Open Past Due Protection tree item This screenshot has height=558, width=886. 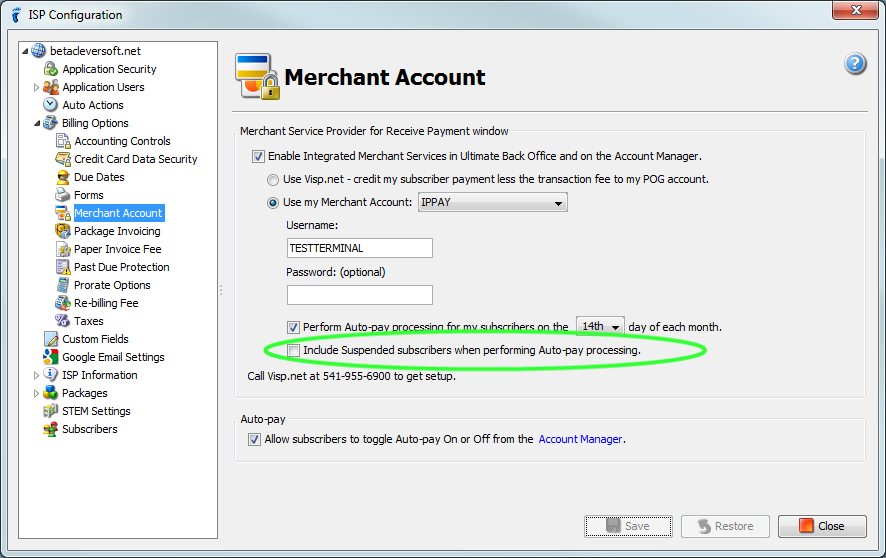121,267
